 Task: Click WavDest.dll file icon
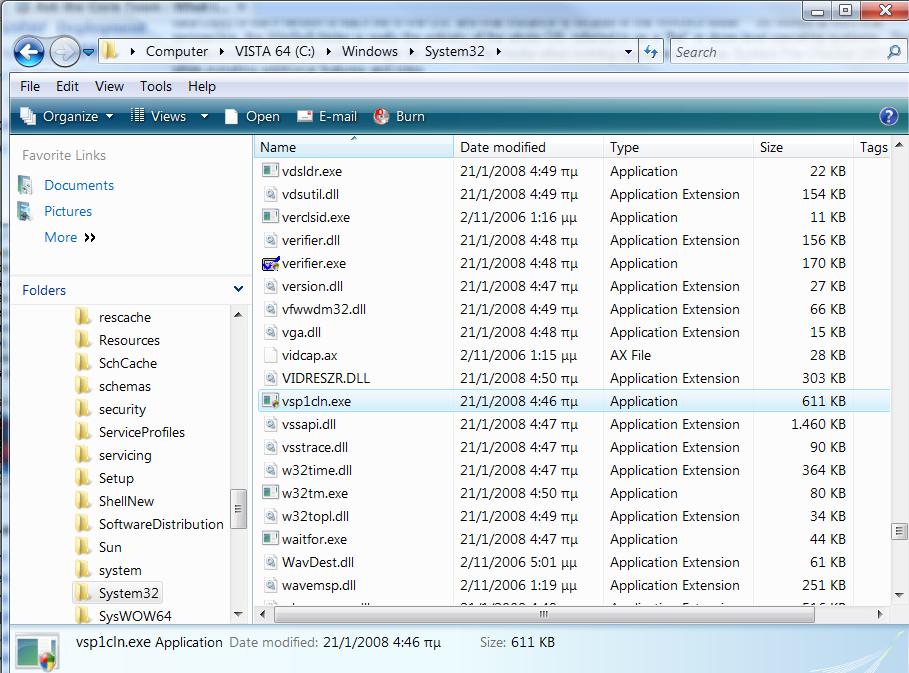pyautogui.click(x=270, y=562)
